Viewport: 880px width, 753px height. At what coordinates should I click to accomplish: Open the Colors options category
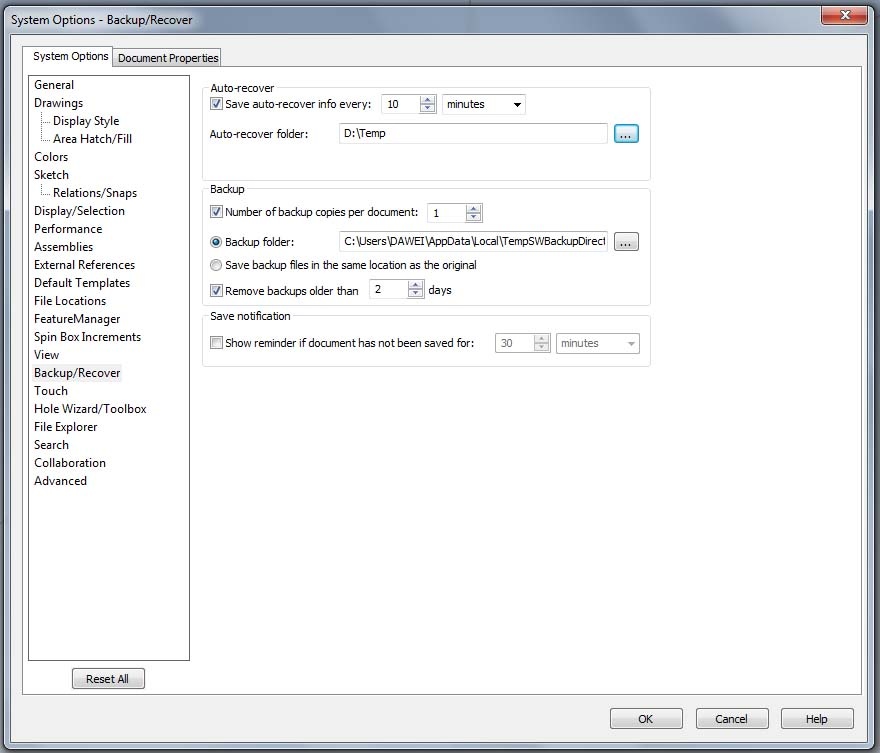pyautogui.click(x=51, y=157)
